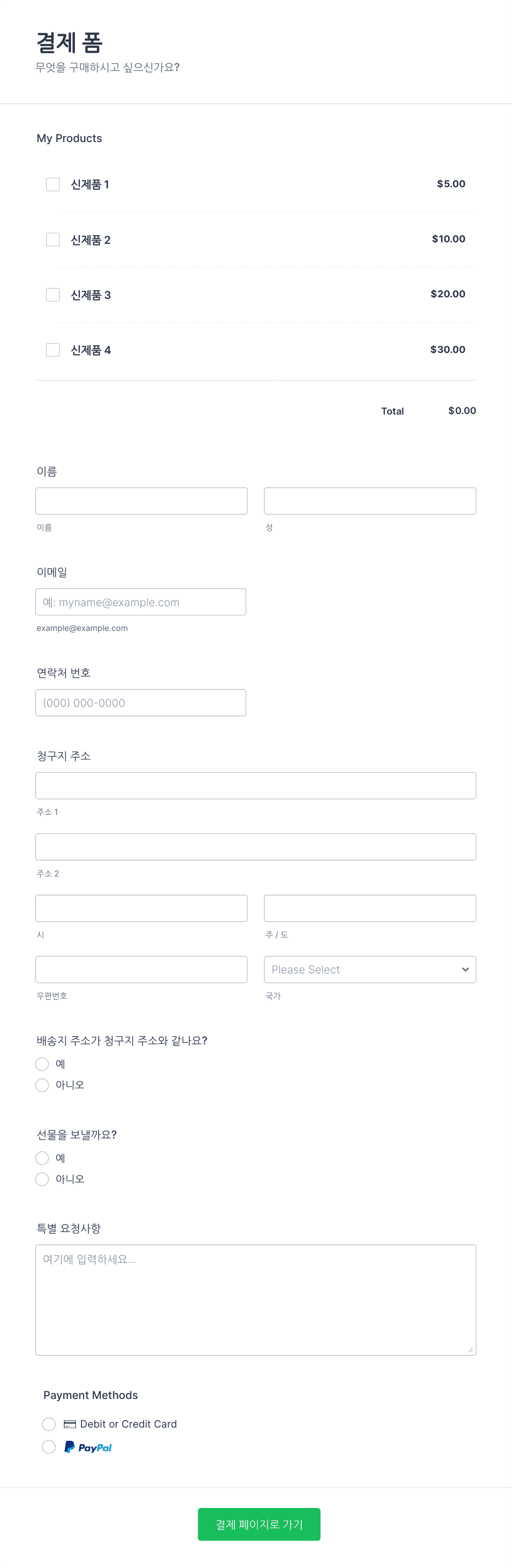Click the 주소 1 address field

(x=255, y=785)
